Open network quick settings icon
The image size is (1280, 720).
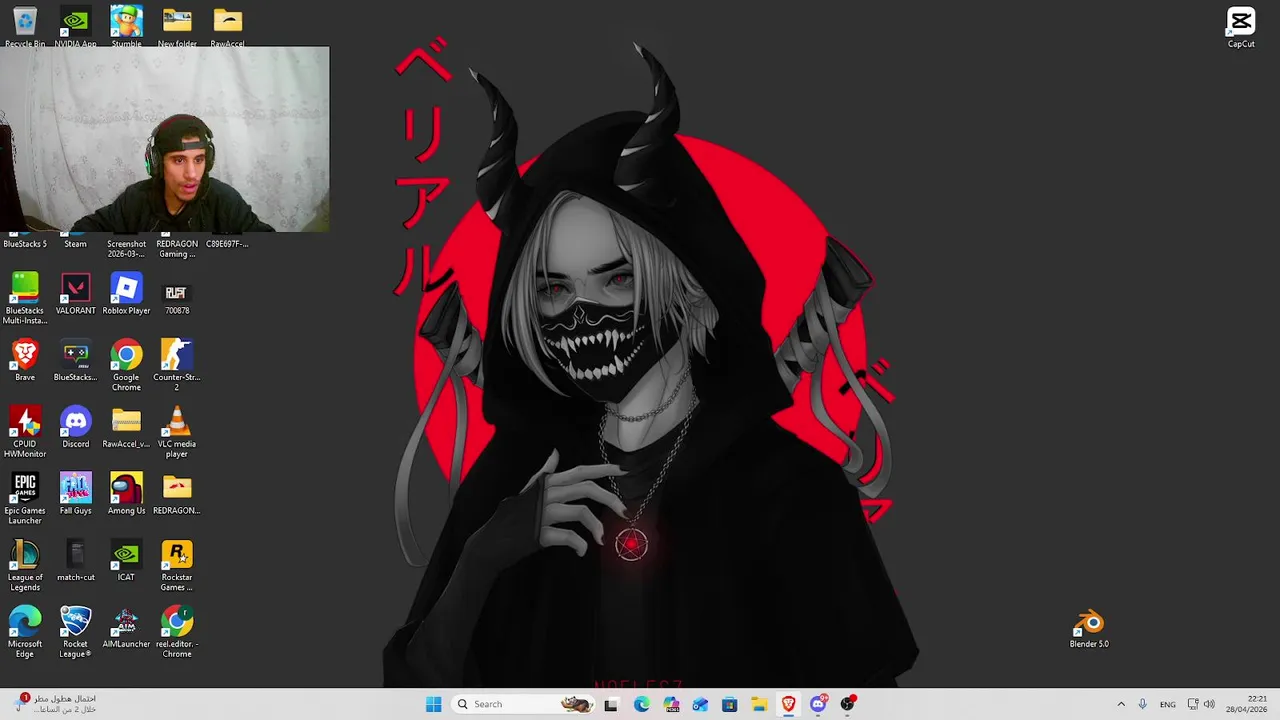click(x=1193, y=704)
